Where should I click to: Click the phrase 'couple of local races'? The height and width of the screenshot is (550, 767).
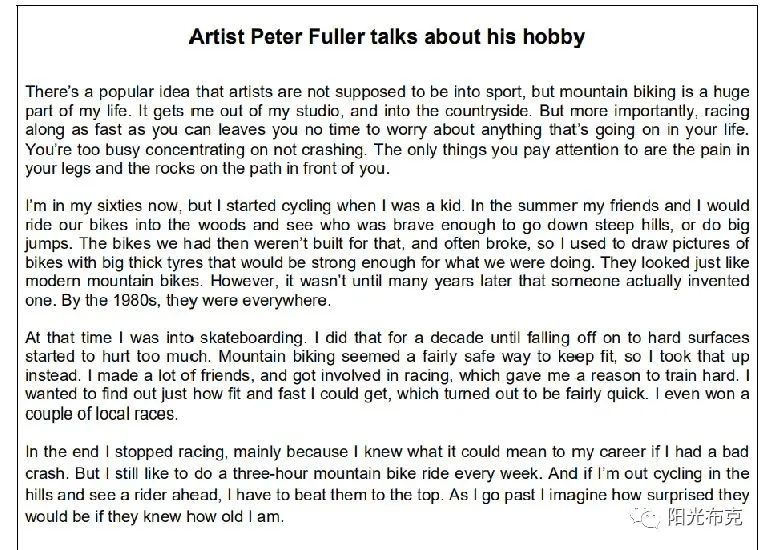(x=100, y=414)
